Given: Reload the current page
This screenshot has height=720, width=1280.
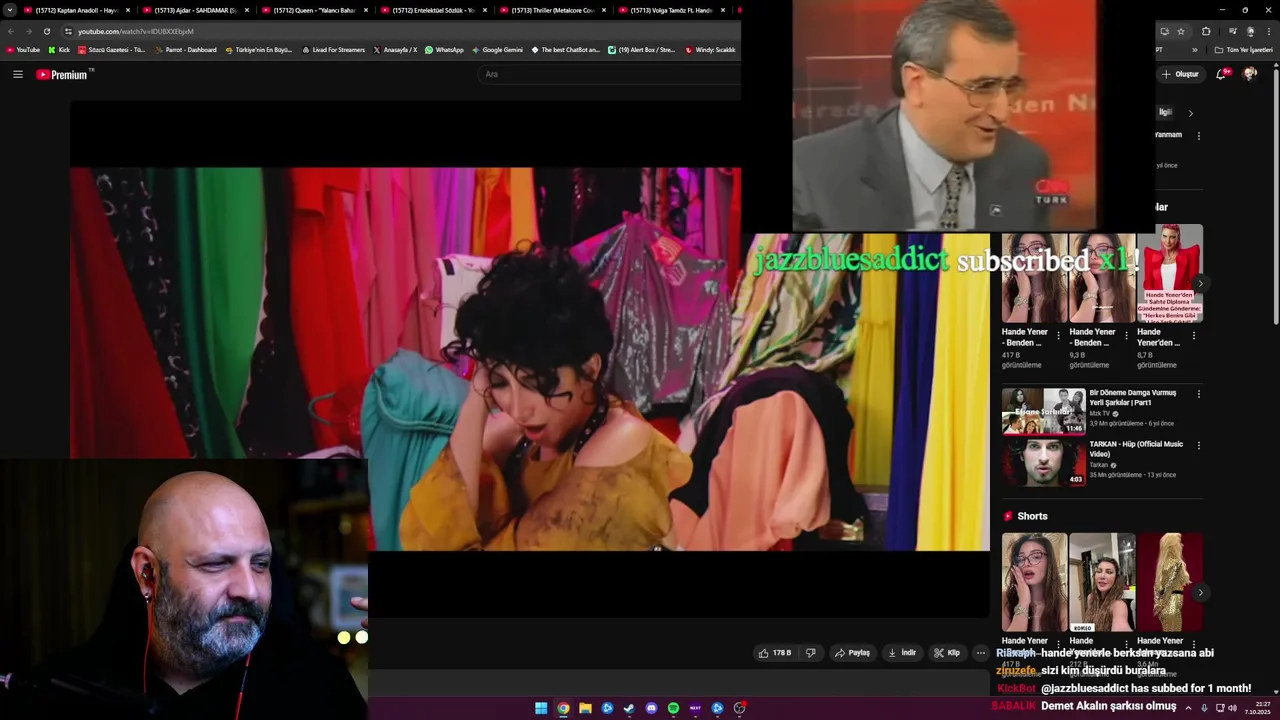Looking at the screenshot, I should 46,31.
